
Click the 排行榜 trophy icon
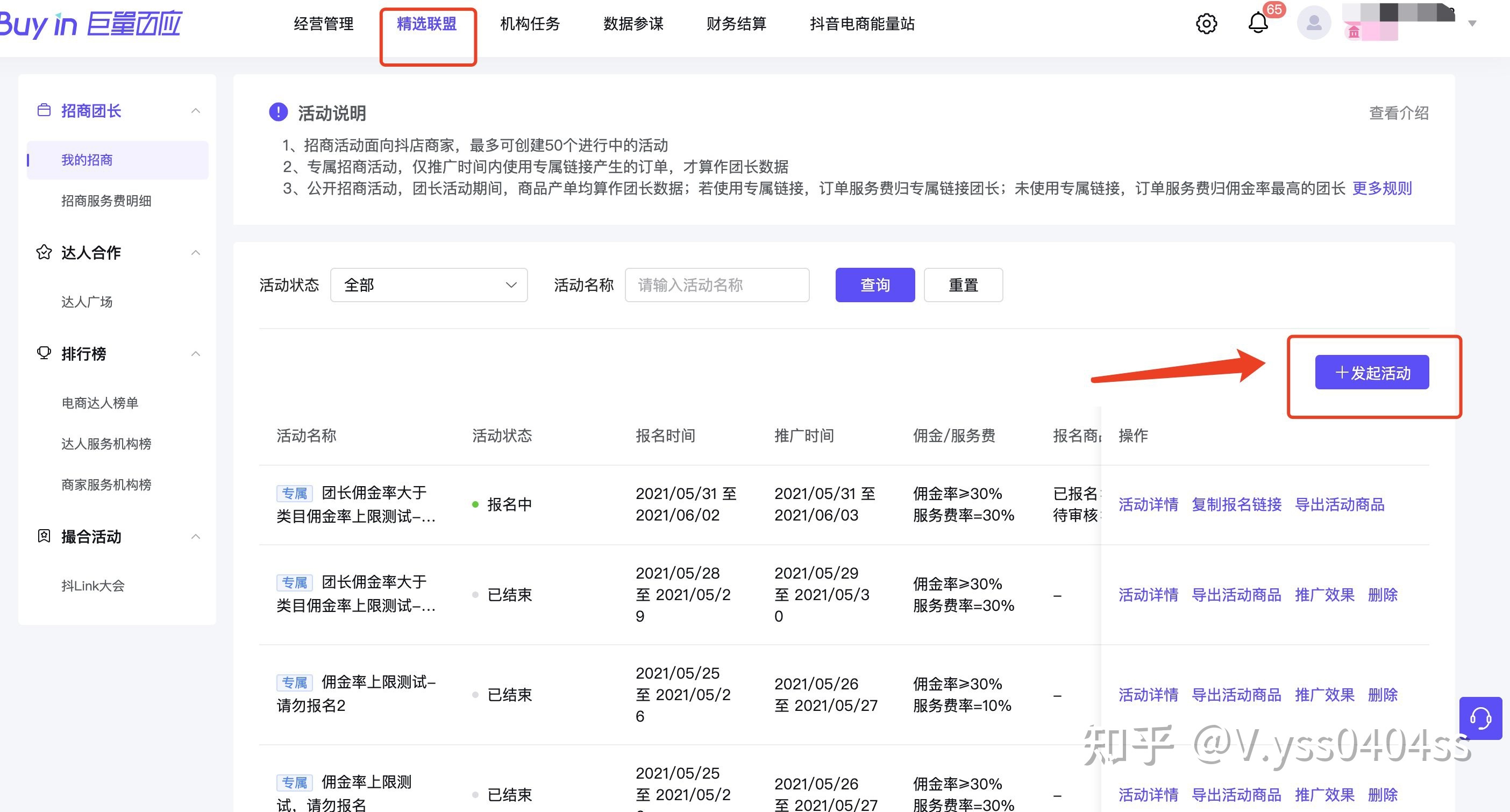tap(44, 353)
